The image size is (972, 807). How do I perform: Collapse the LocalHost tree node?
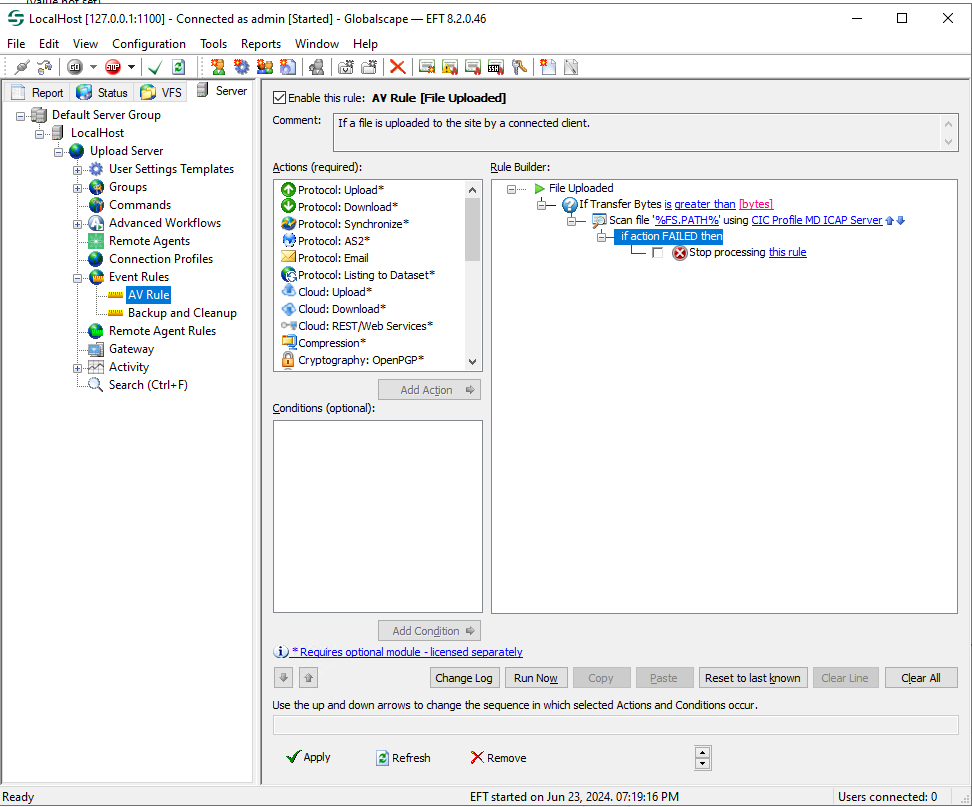(40, 134)
